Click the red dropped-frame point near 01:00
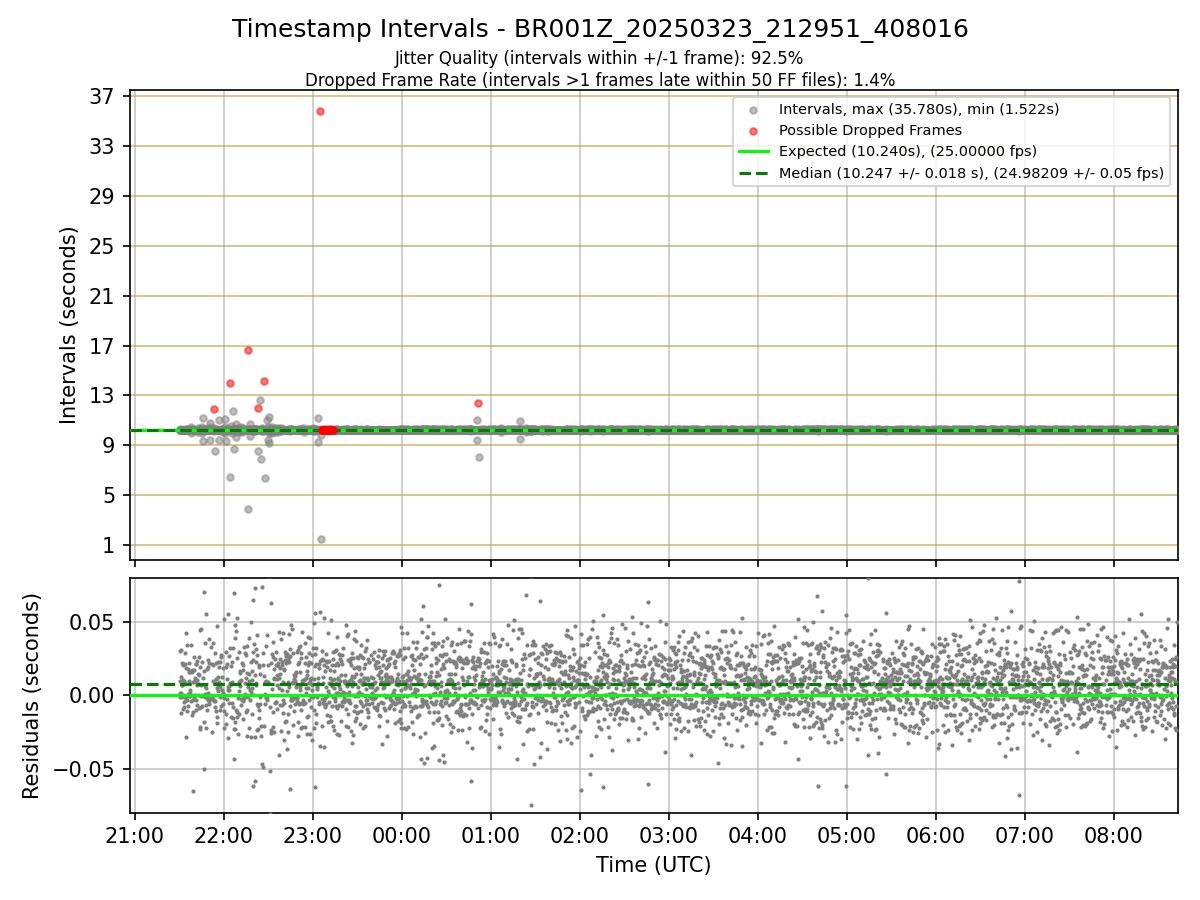 [x=478, y=403]
